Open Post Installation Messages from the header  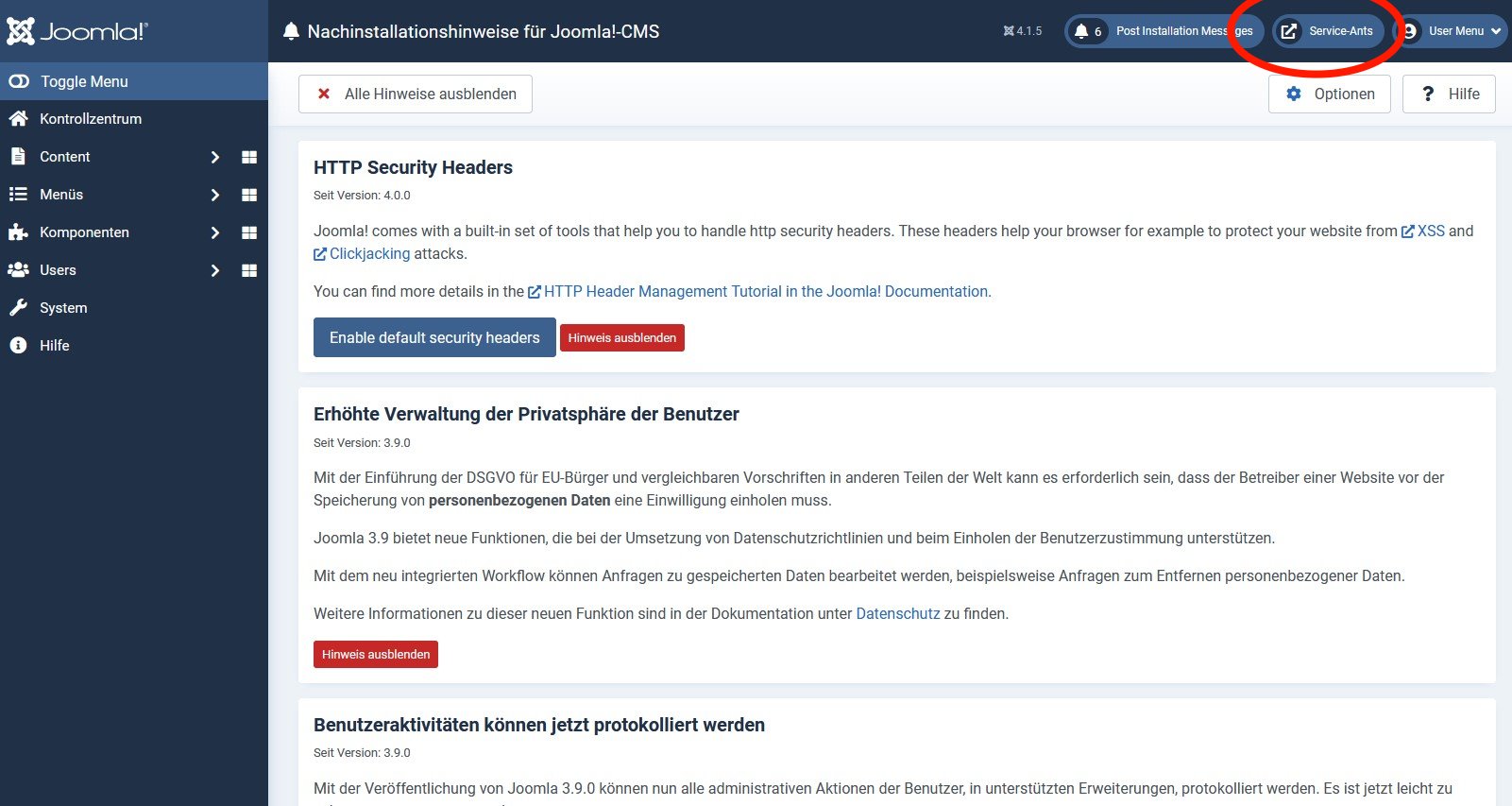pos(1164,31)
